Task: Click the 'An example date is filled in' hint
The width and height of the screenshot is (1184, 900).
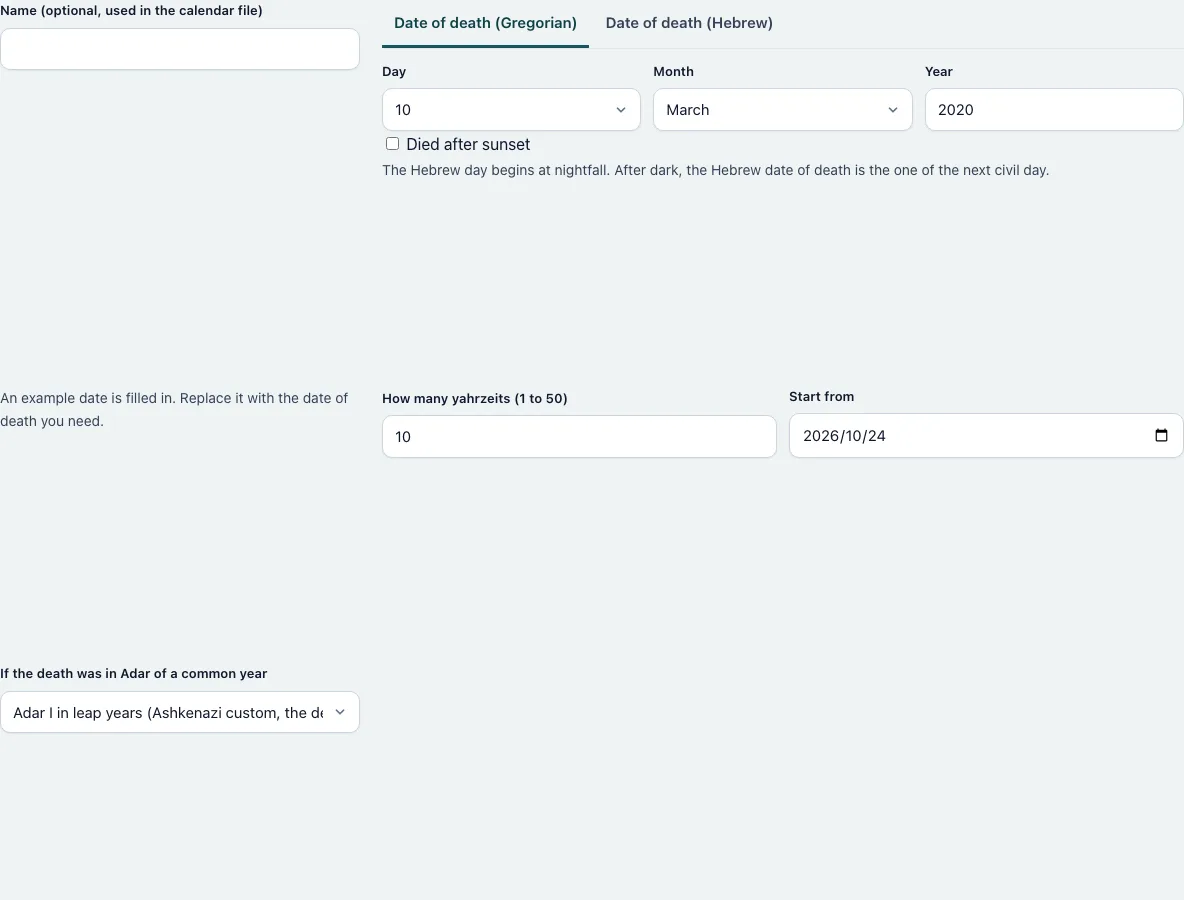Action: 174,409
